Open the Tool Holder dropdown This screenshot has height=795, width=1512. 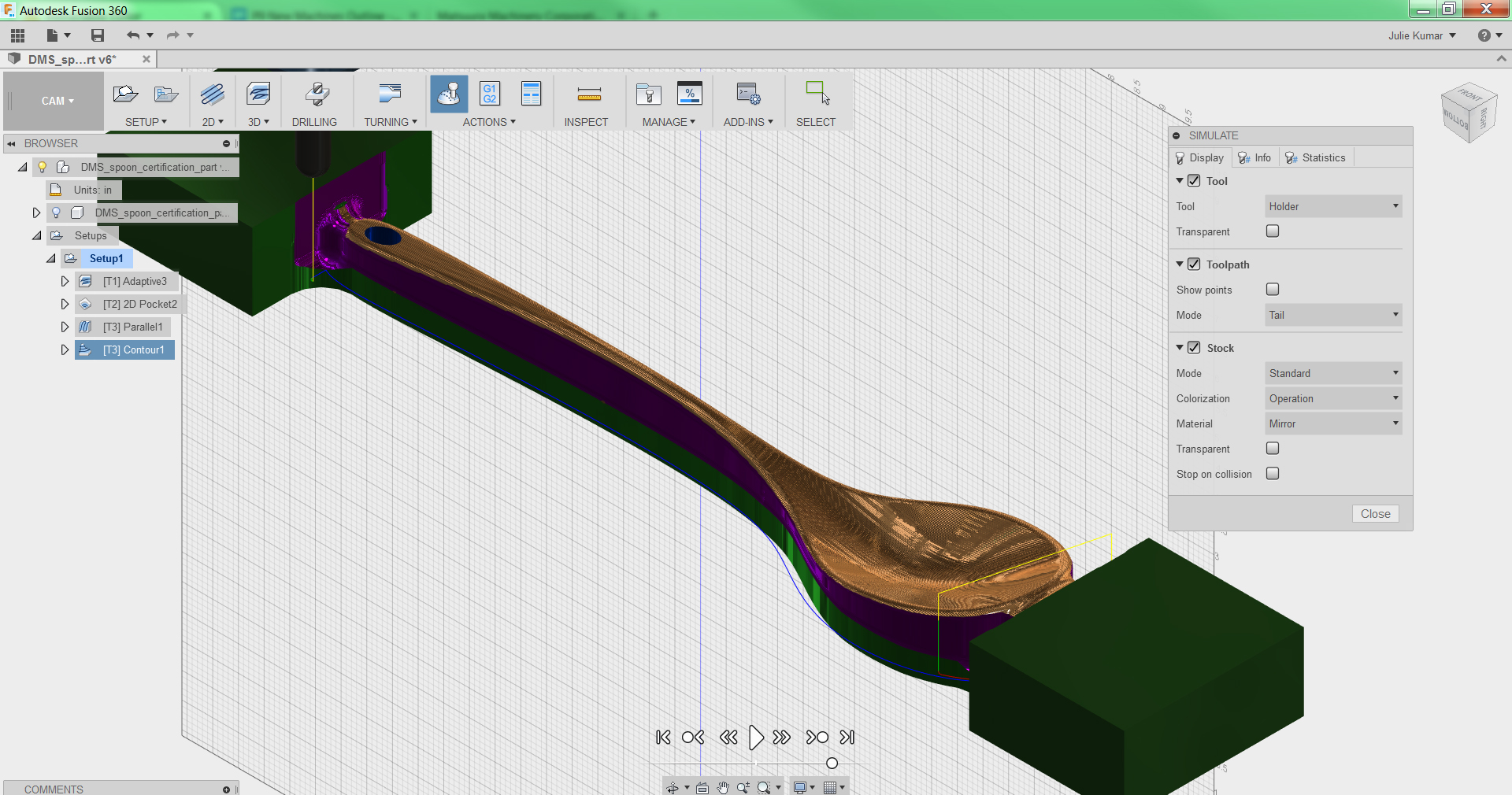point(1333,206)
